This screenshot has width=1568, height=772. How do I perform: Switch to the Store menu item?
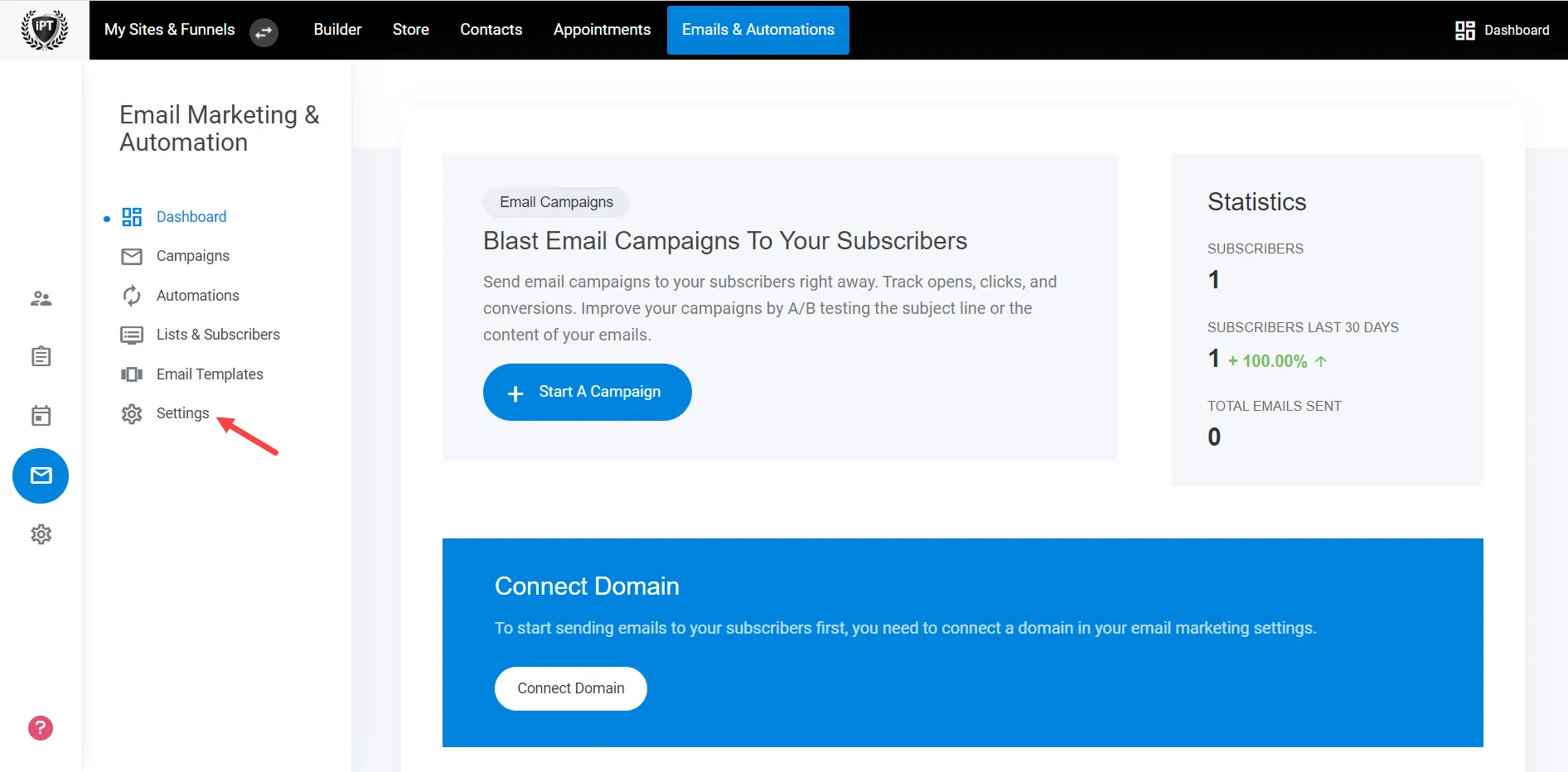tap(410, 30)
